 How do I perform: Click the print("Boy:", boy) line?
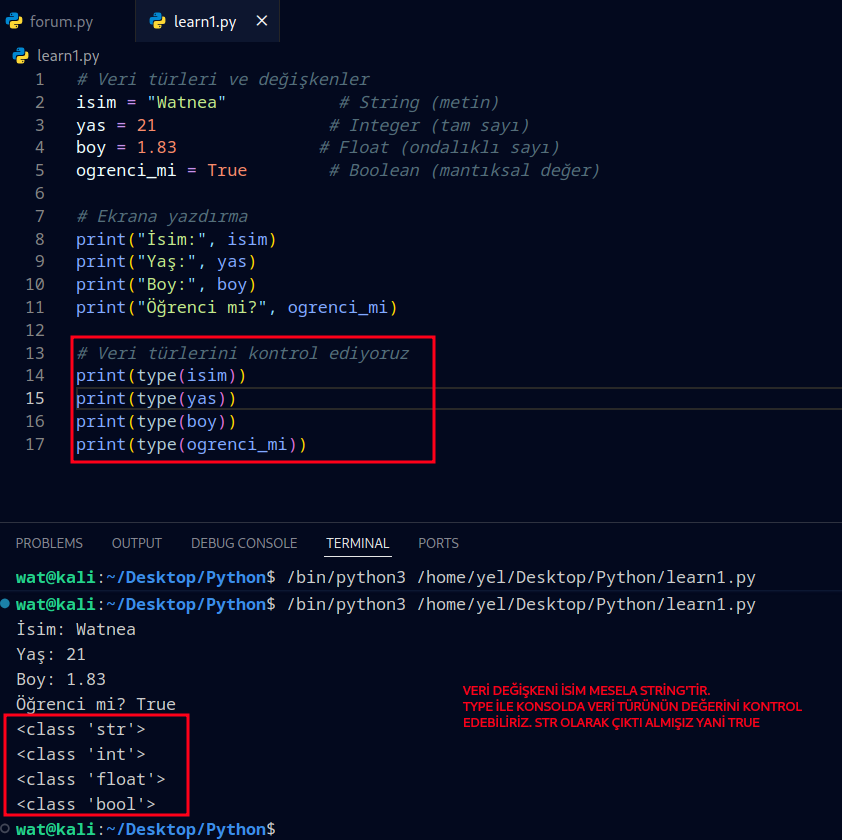point(166,285)
